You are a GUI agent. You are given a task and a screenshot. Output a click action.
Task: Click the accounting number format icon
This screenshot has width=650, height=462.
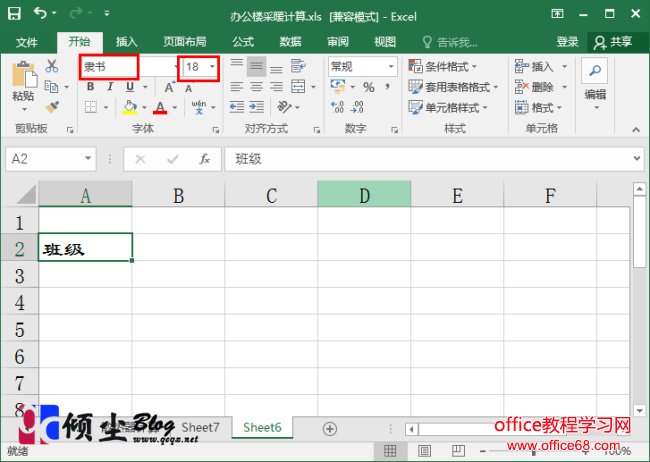[338, 86]
